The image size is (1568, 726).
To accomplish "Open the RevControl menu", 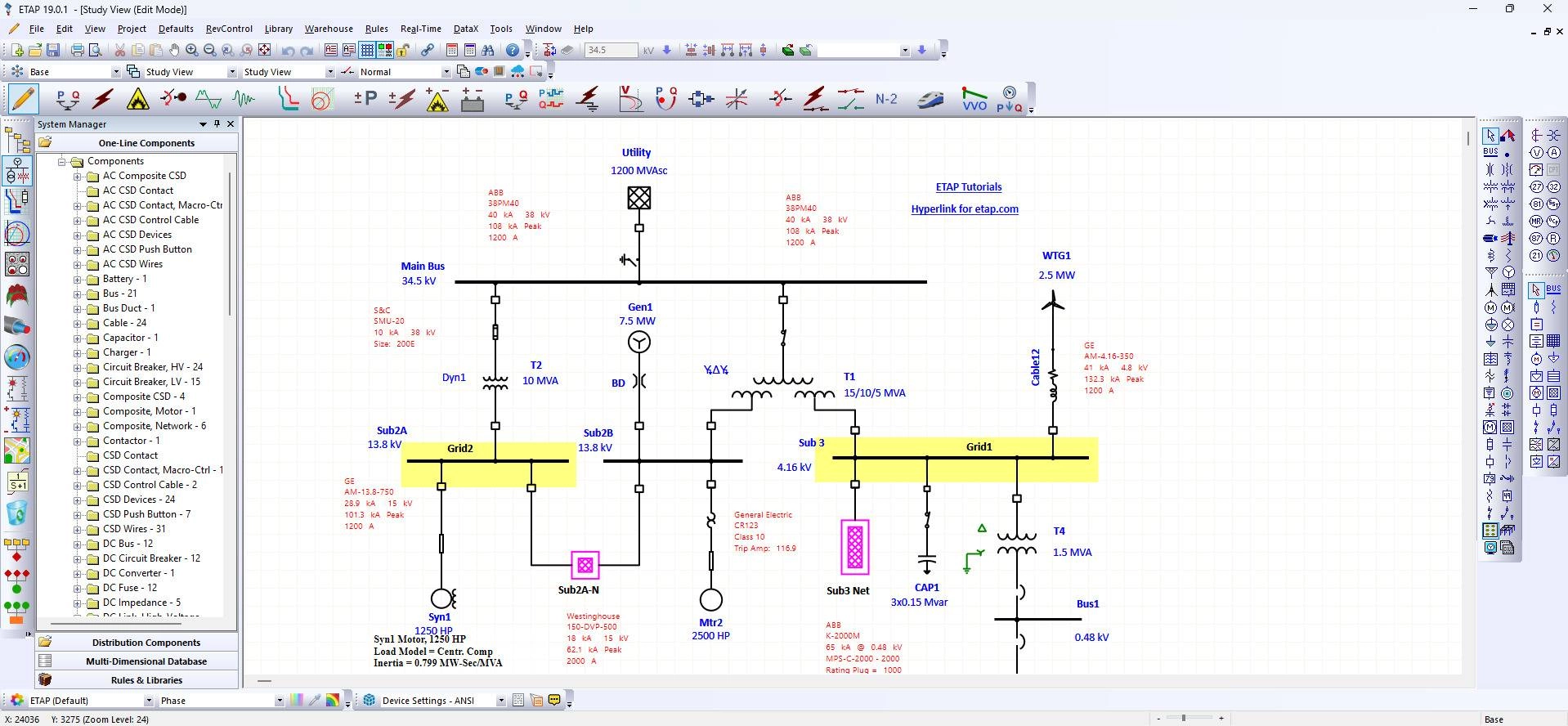I will [x=229, y=29].
